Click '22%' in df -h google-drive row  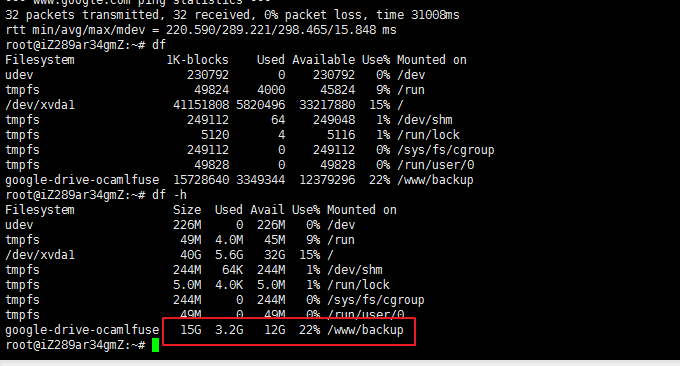coord(309,330)
